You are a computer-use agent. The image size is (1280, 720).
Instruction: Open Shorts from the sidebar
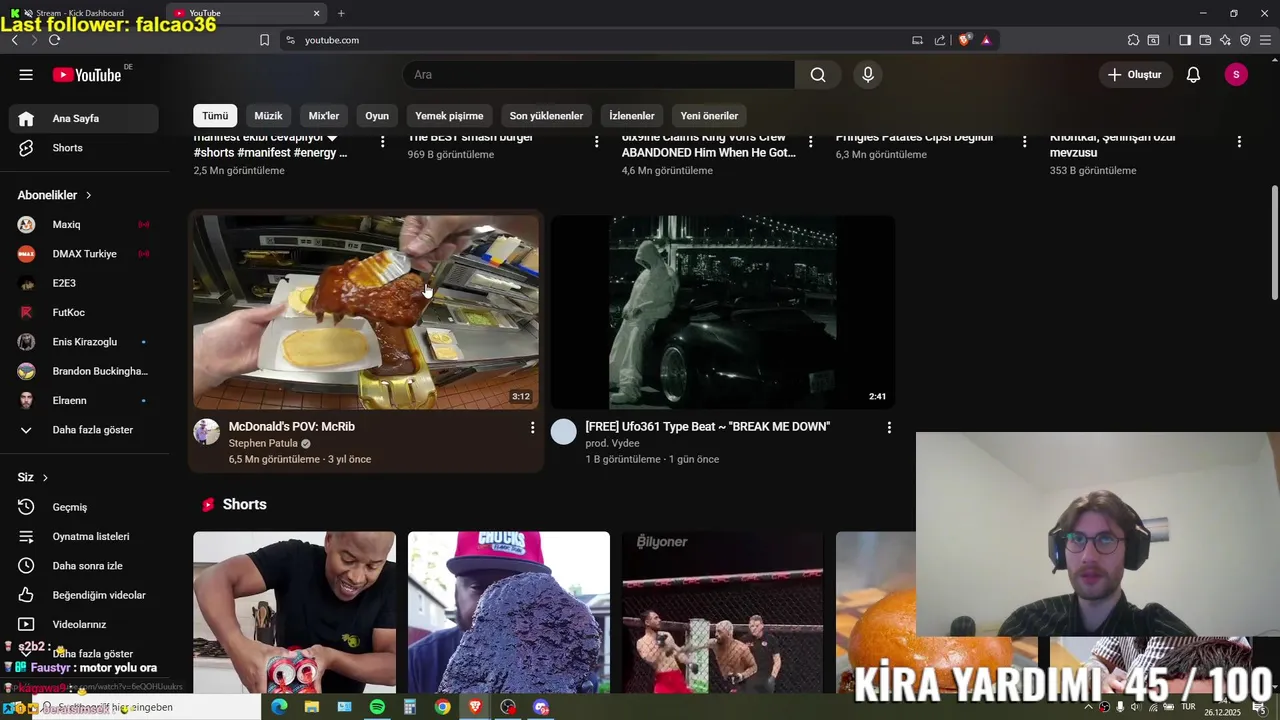coord(84,148)
